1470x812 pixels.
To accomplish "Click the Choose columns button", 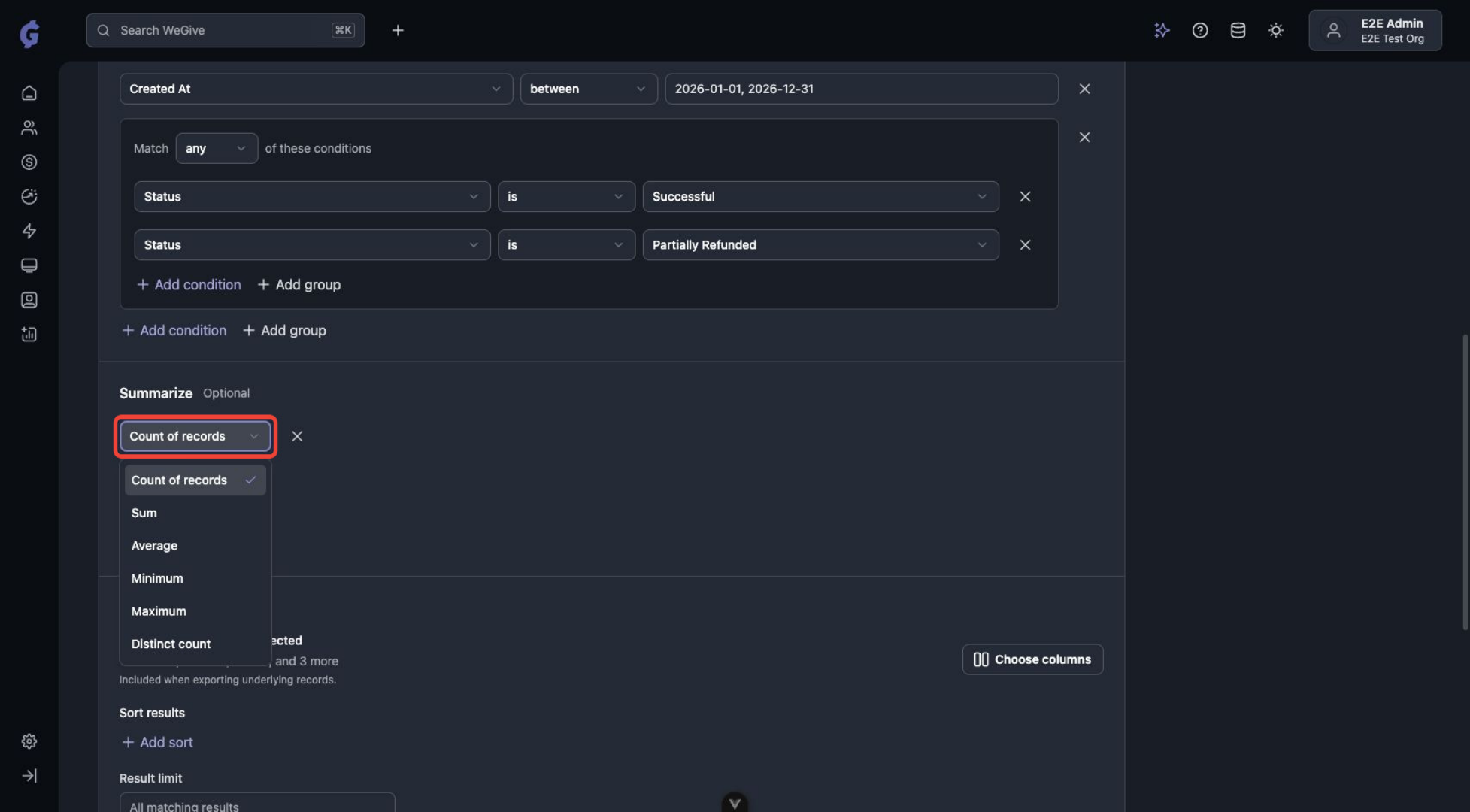I will [x=1032, y=659].
